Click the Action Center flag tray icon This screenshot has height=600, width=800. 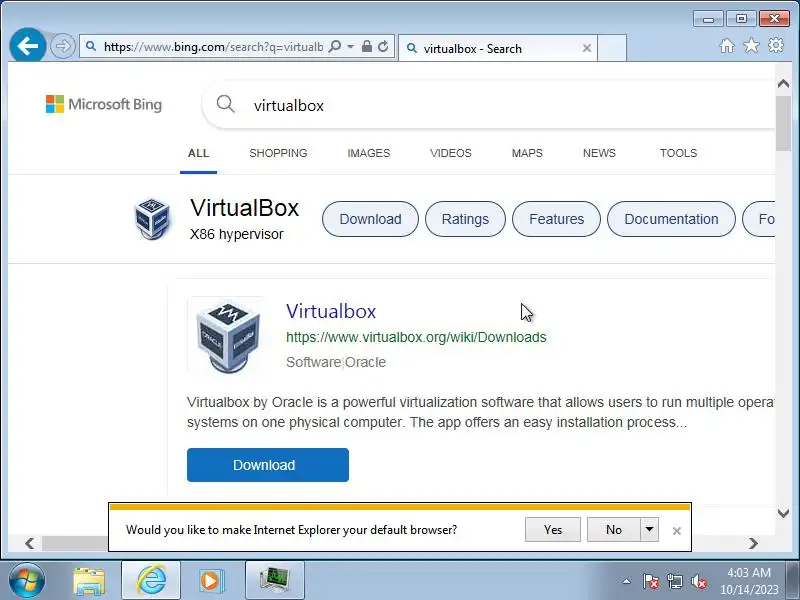650,581
